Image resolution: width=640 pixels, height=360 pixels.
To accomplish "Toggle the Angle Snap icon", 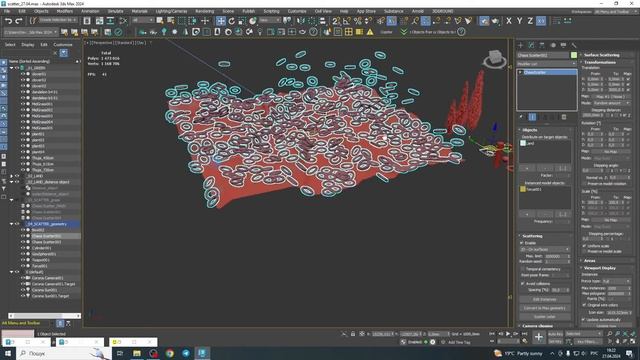I will (347, 21).
